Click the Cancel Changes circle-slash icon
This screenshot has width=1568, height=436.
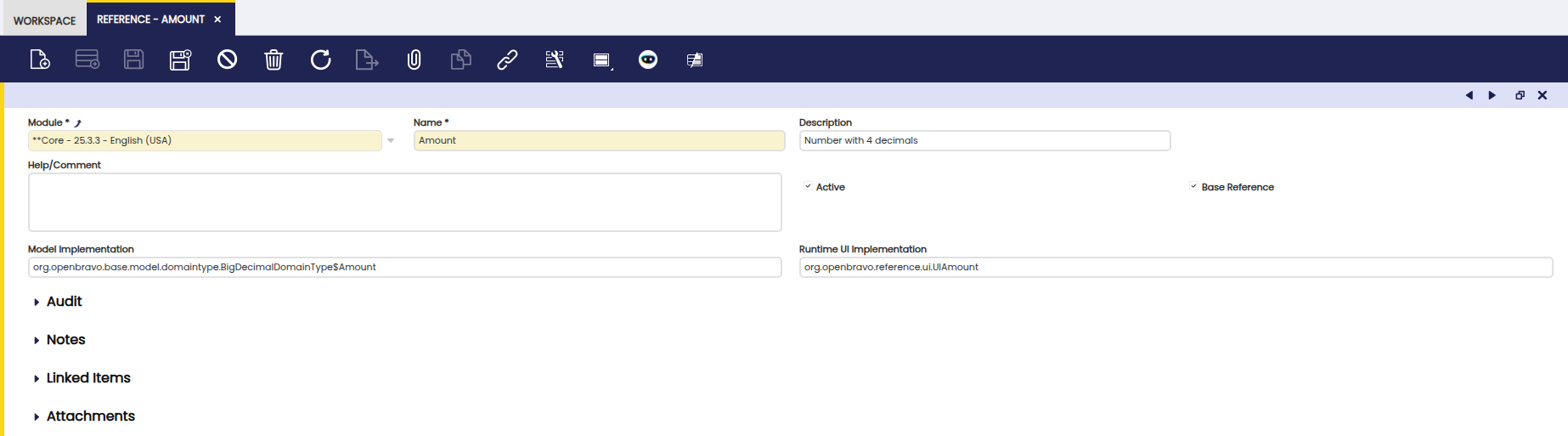[227, 59]
